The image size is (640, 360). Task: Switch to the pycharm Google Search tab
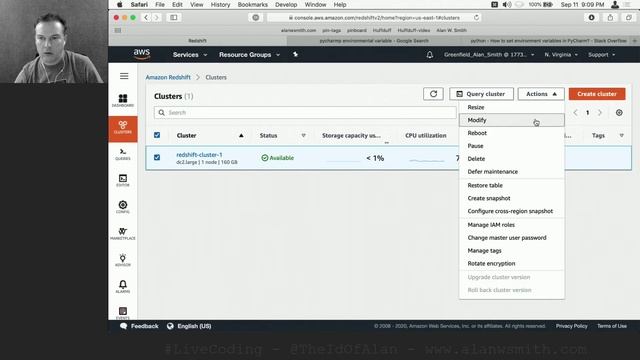point(374,41)
